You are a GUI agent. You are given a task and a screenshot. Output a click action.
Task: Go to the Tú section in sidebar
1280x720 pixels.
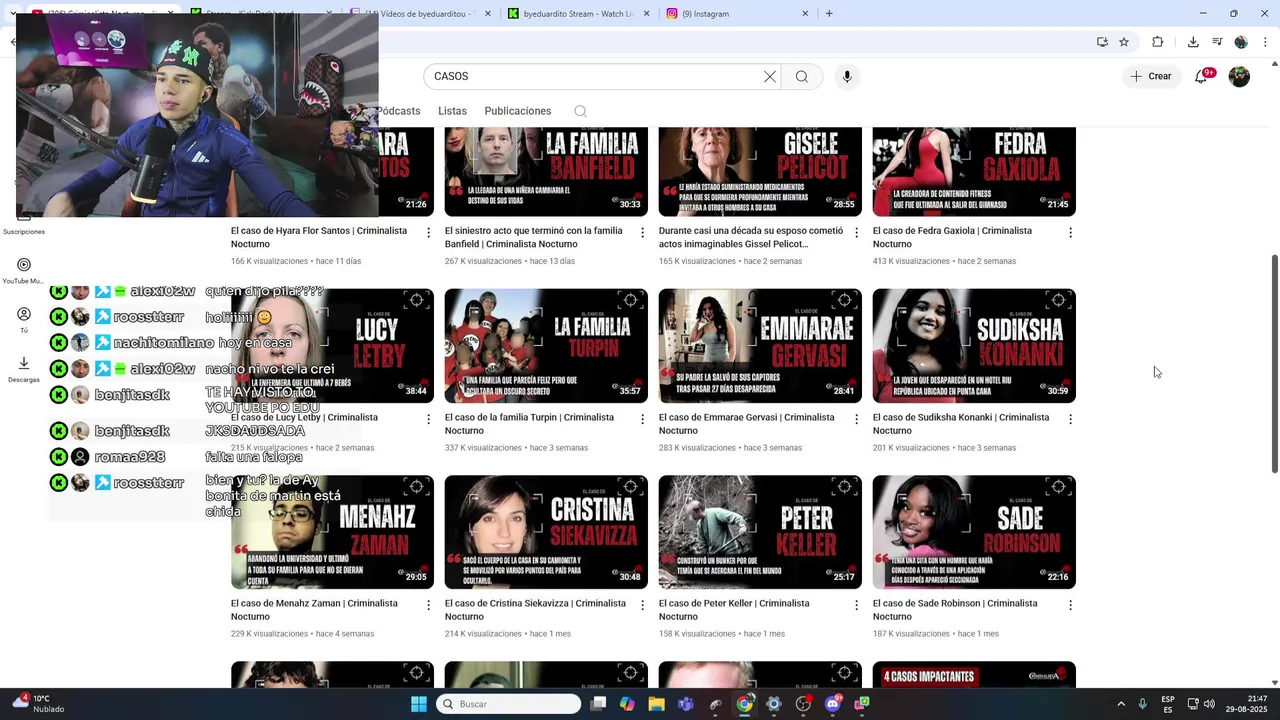[24, 320]
